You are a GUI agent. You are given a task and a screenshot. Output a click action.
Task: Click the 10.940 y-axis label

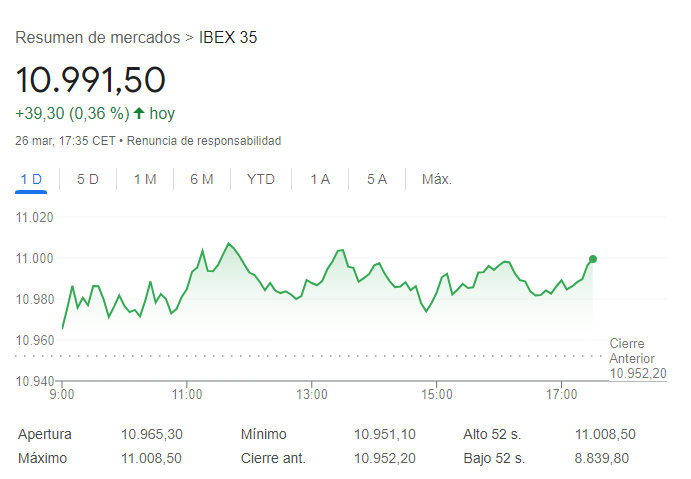[34, 381]
